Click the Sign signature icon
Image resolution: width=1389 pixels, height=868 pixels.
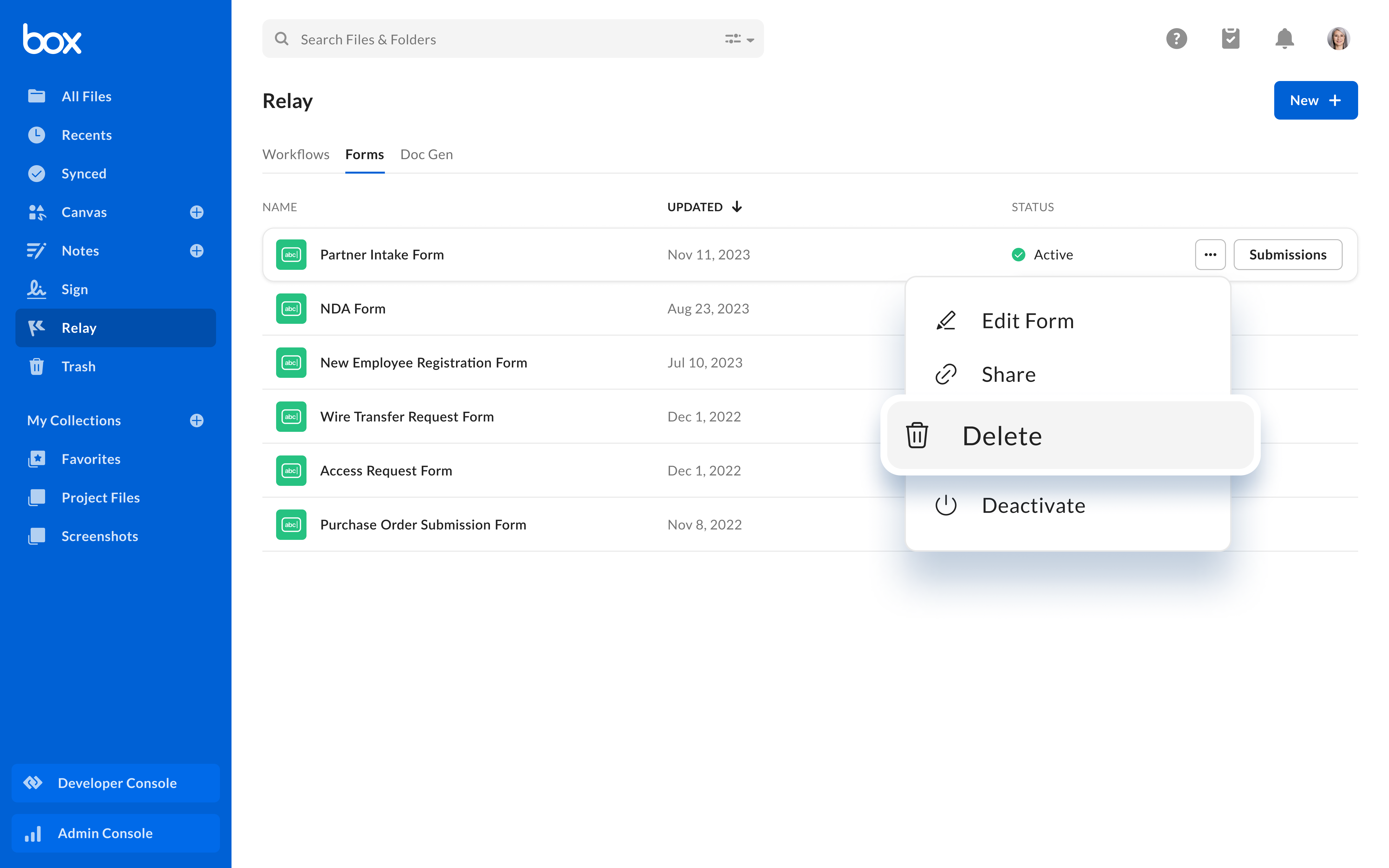37,289
